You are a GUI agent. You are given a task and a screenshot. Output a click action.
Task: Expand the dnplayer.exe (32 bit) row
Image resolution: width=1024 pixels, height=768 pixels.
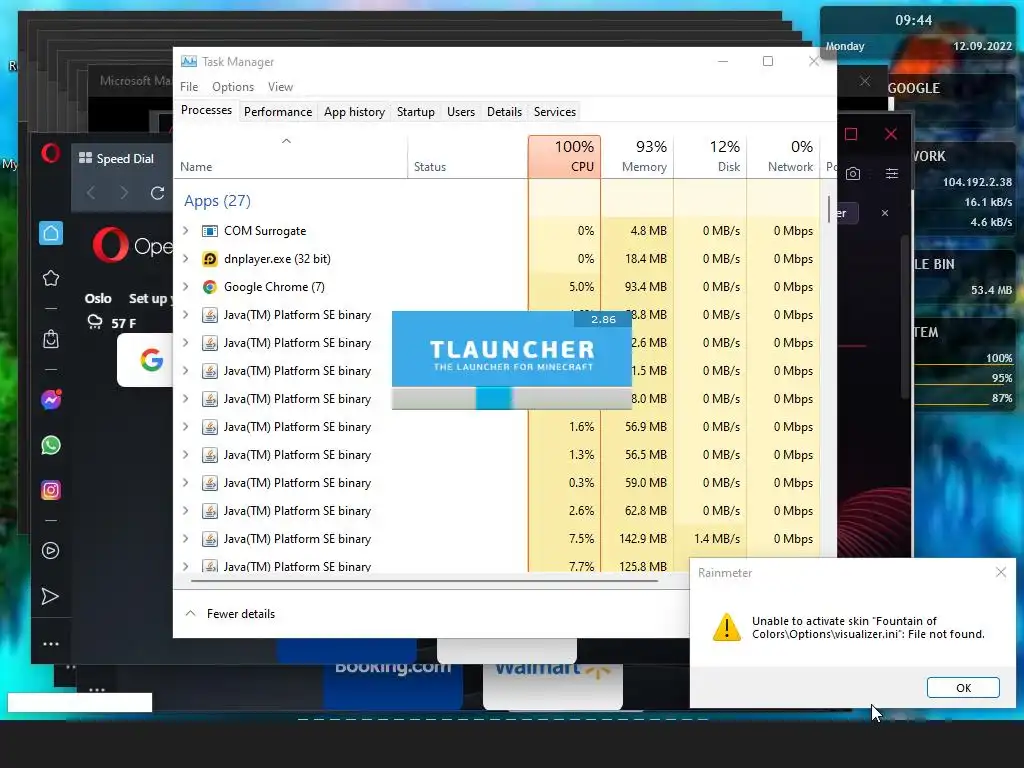186,259
